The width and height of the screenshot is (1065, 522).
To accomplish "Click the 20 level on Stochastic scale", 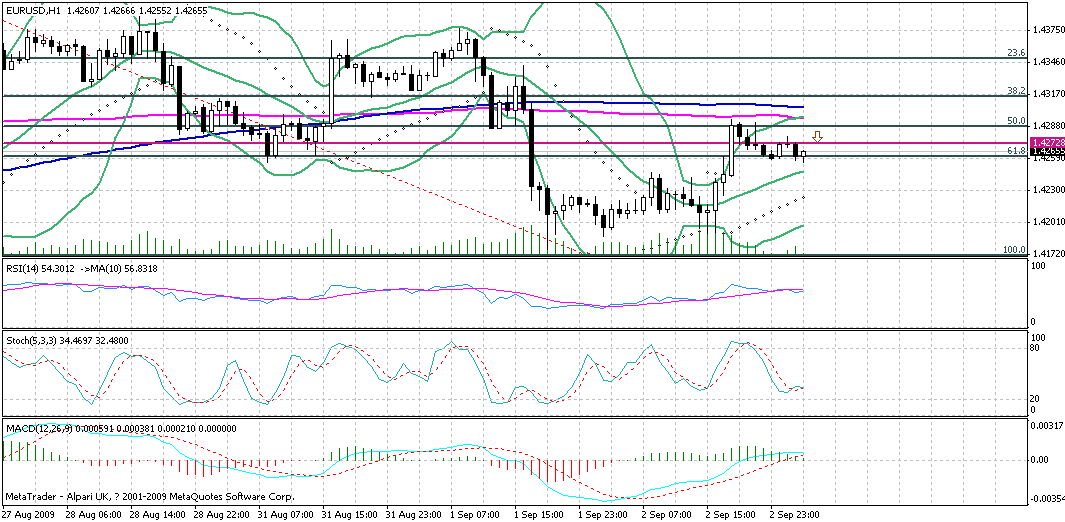I will (x=1035, y=399).
